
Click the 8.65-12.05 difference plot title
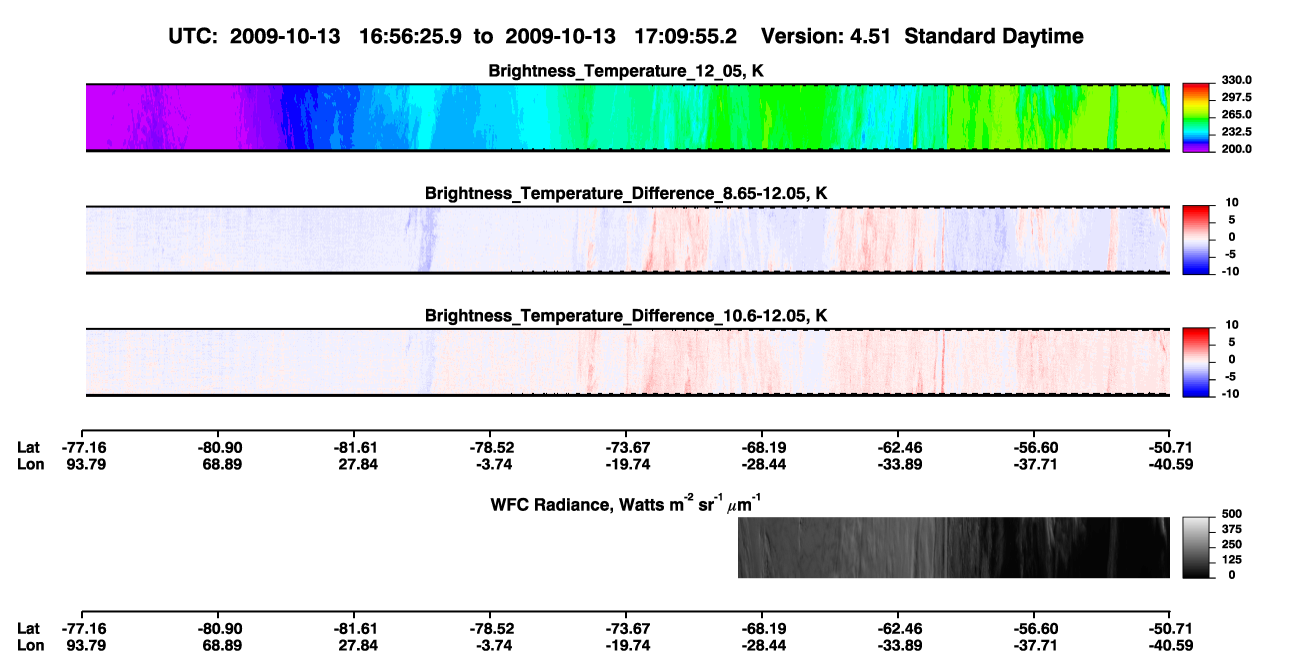(626, 193)
